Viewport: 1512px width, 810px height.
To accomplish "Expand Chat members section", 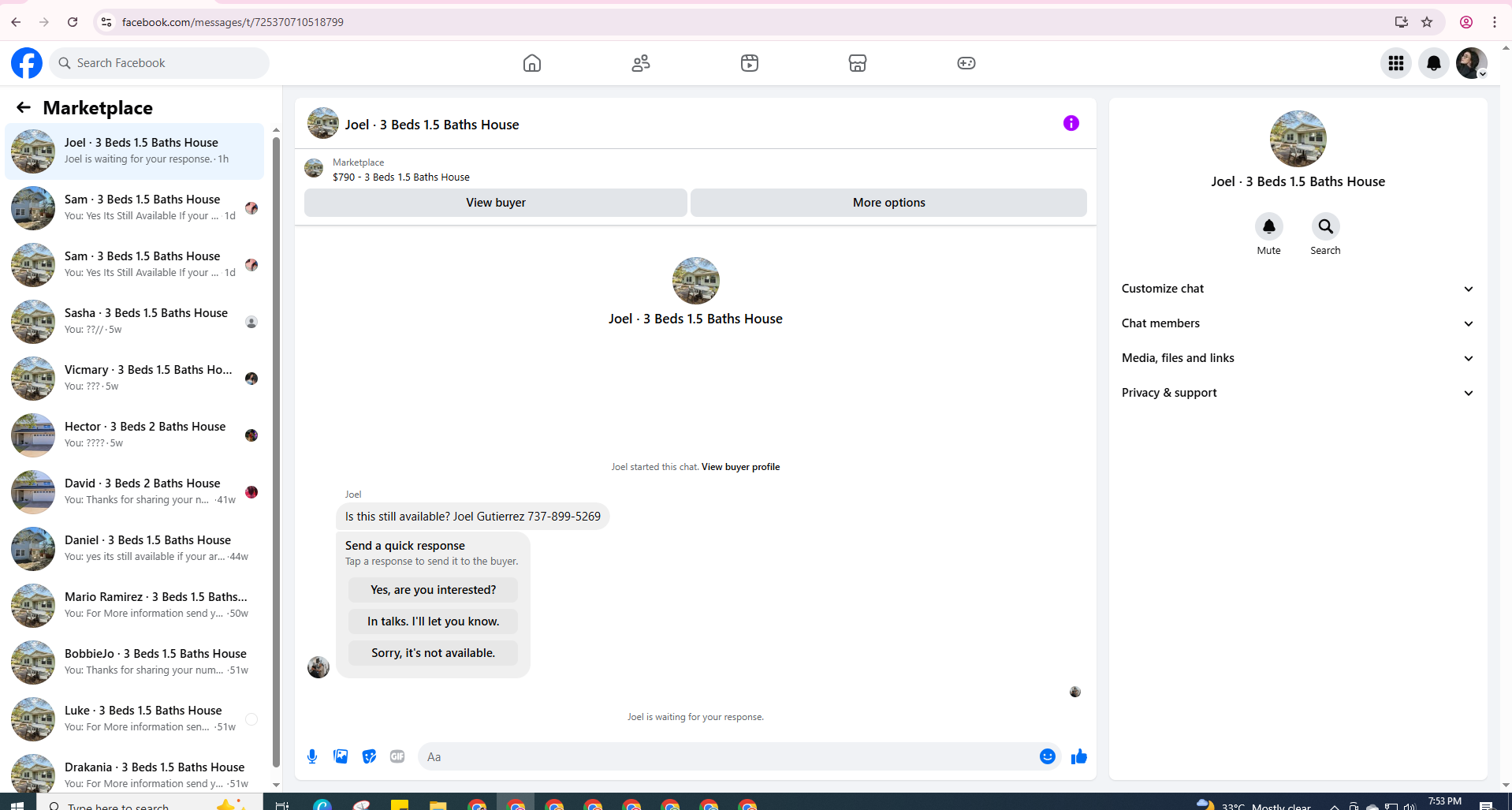I will coord(1298,323).
